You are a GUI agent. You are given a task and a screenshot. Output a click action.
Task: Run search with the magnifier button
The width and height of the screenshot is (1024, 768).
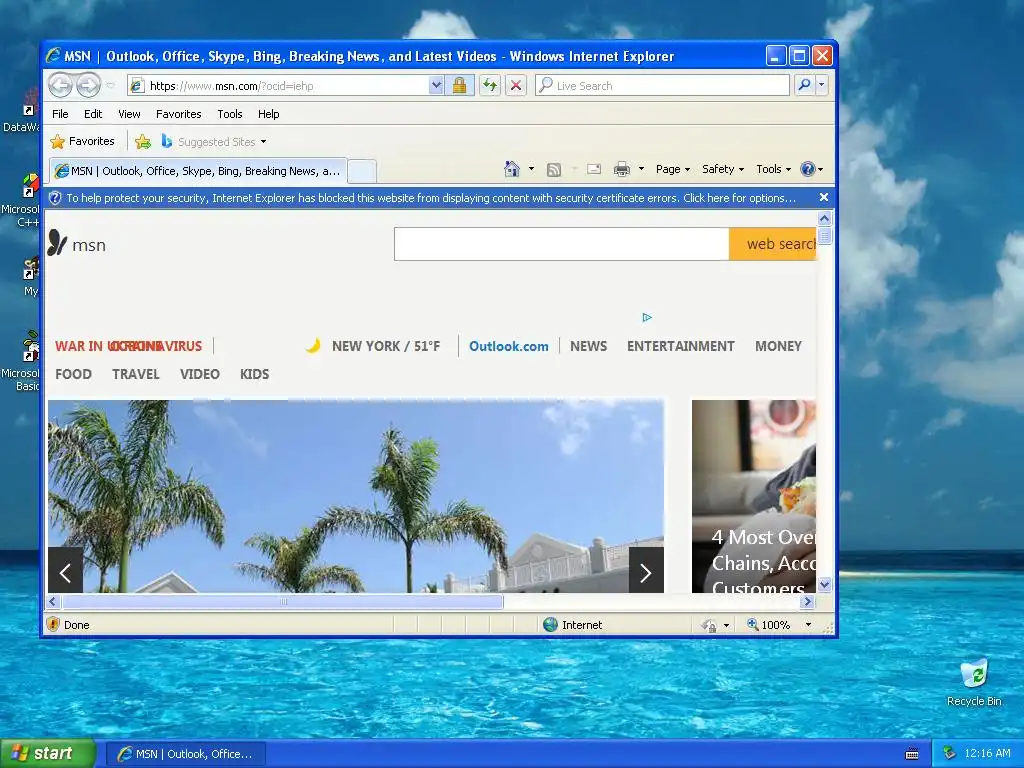pyautogui.click(x=805, y=85)
